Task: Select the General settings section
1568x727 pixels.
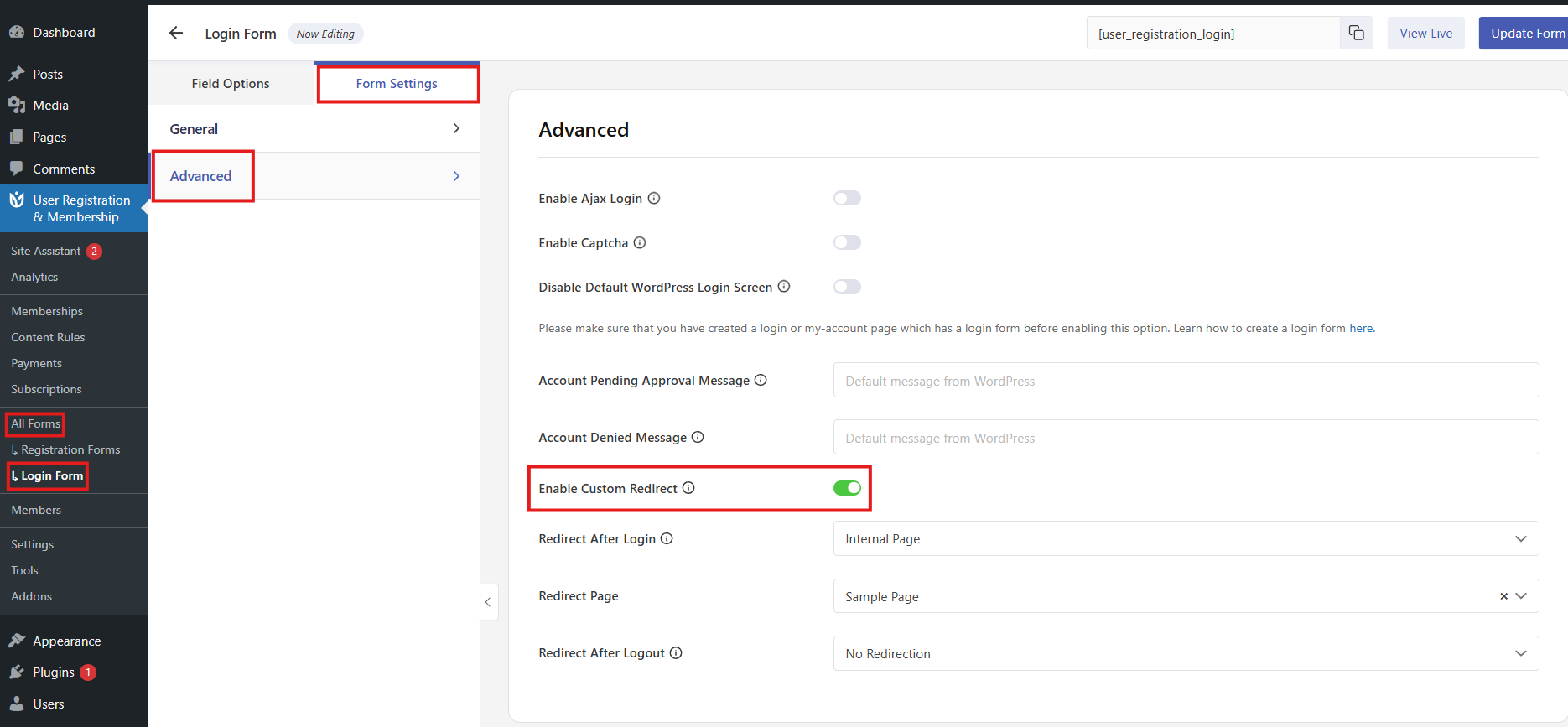Action: click(x=314, y=128)
